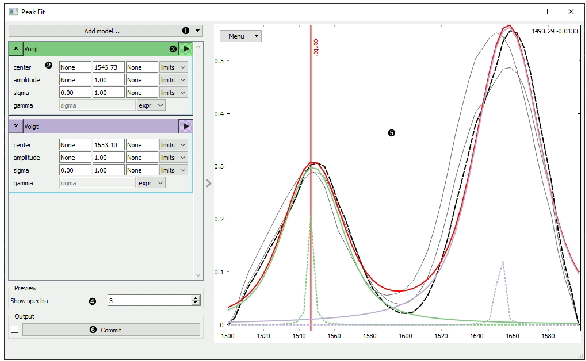Click green model's center maximum field
This screenshot has width=586, height=361.
click(x=142, y=67)
